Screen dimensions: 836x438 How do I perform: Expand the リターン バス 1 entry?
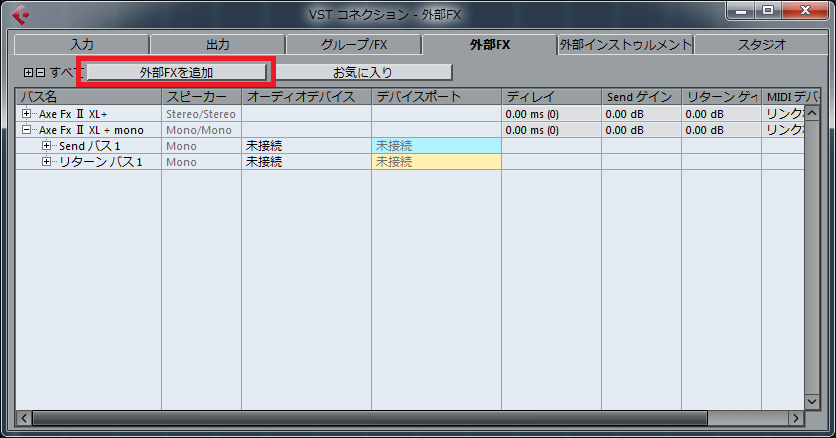pyautogui.click(x=46, y=161)
